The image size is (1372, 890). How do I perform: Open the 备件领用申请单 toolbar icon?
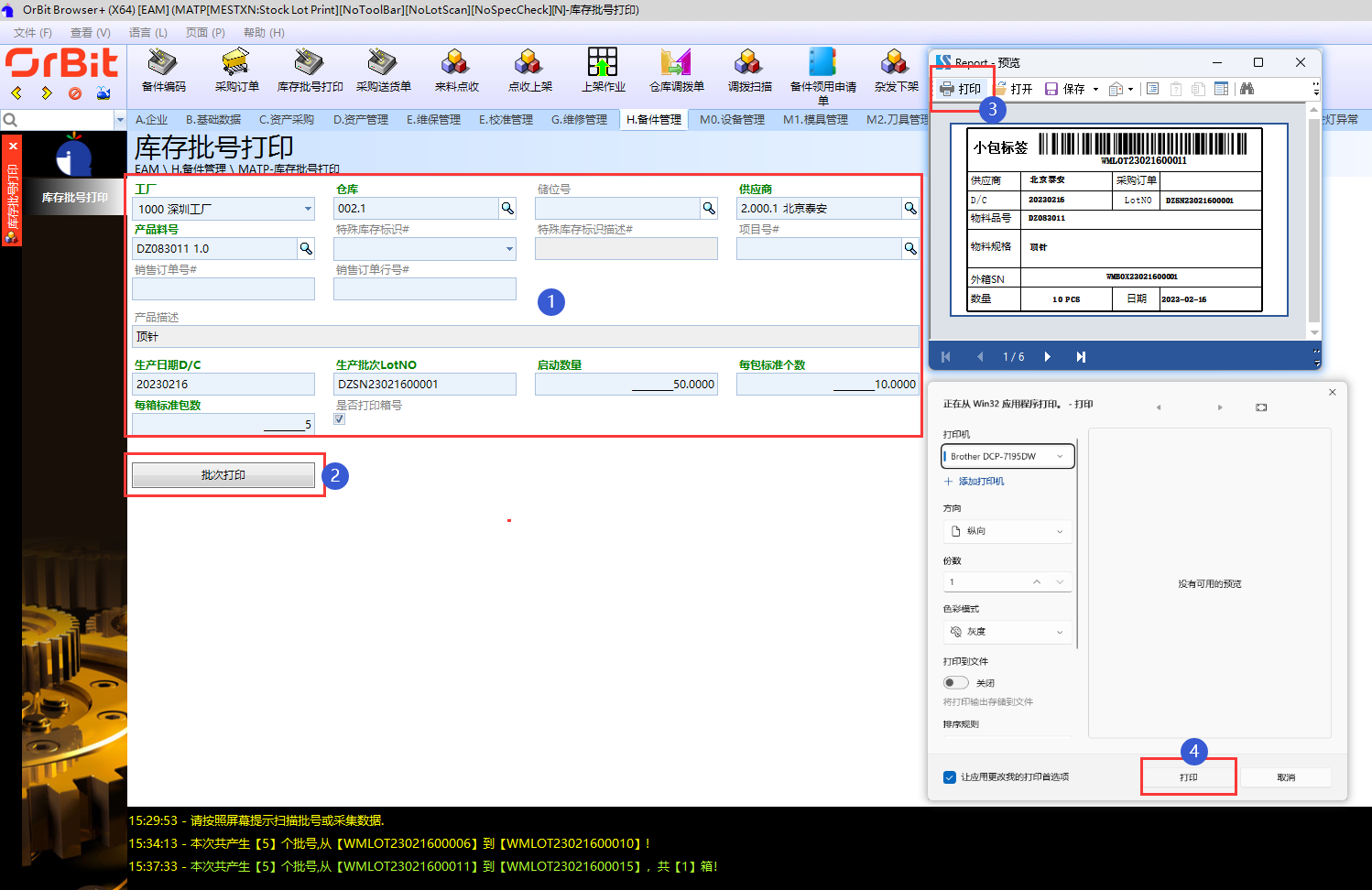click(822, 76)
